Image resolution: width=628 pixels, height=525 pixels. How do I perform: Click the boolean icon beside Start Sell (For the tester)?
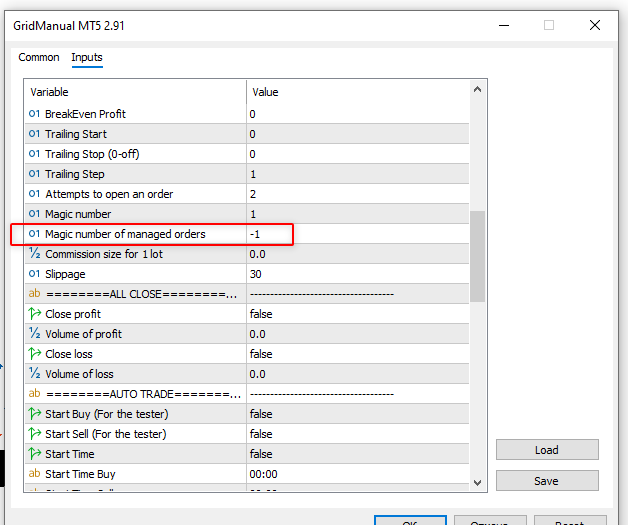[x=34, y=434]
